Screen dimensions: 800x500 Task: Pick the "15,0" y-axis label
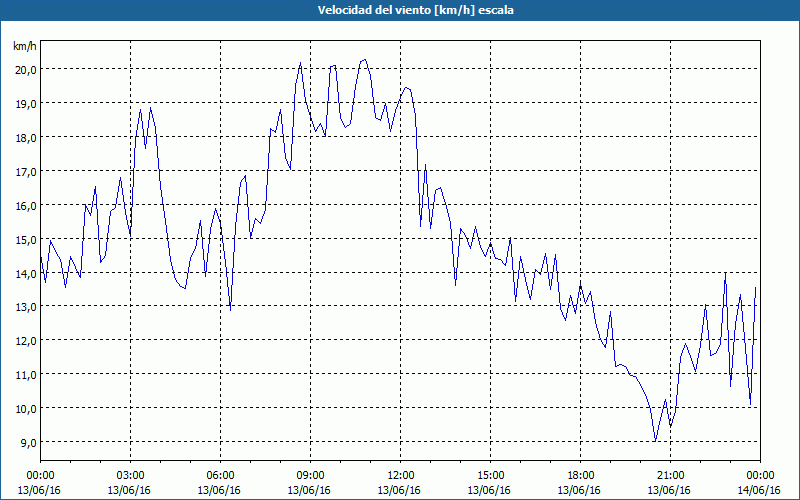(x=25, y=239)
